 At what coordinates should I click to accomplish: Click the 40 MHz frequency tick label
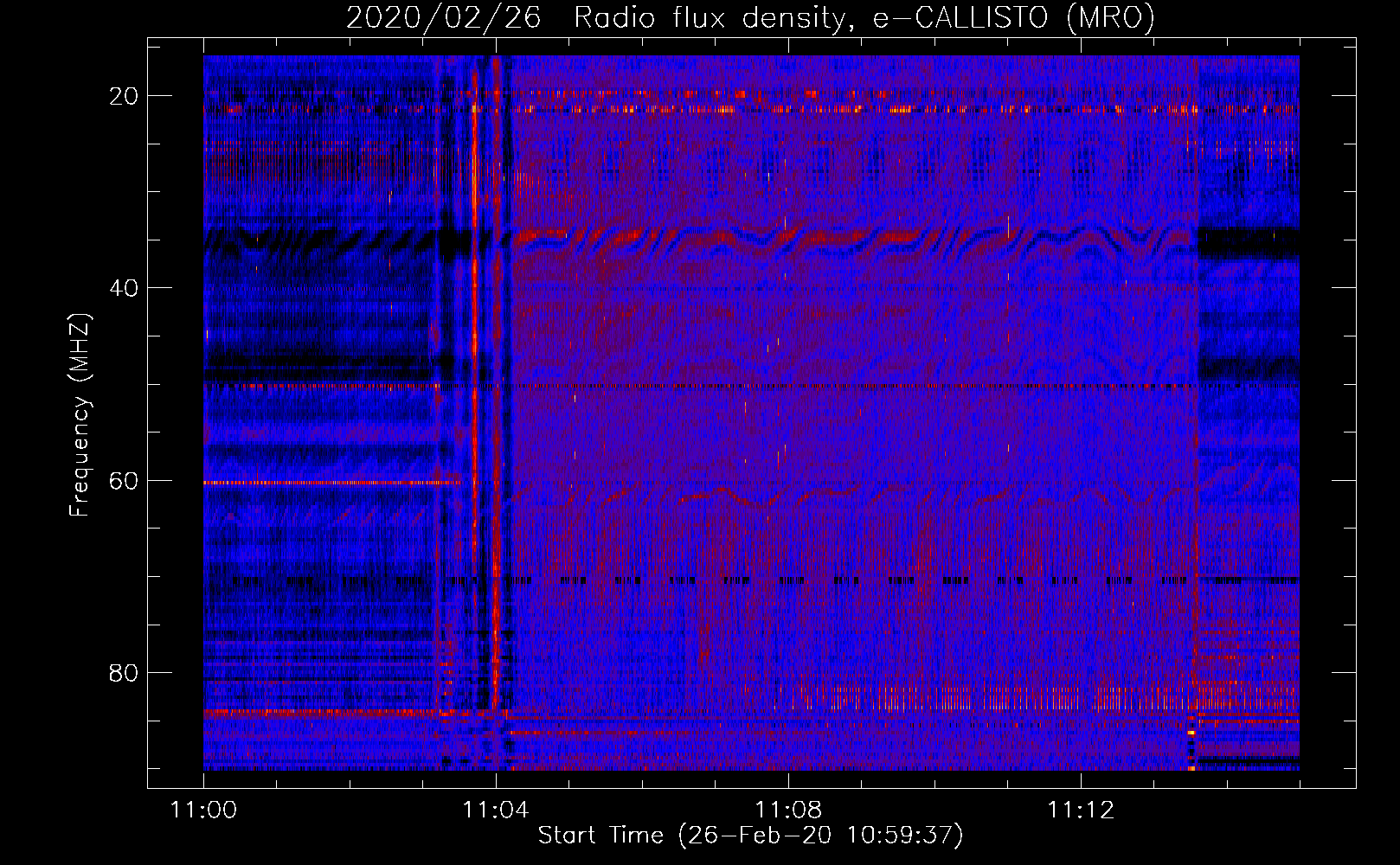(125, 288)
